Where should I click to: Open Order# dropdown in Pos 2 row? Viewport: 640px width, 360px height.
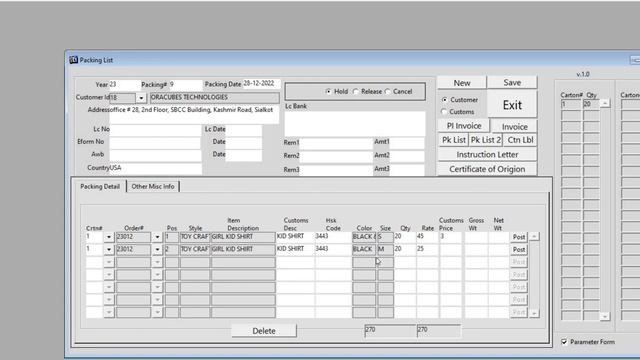pyautogui.click(x=157, y=249)
